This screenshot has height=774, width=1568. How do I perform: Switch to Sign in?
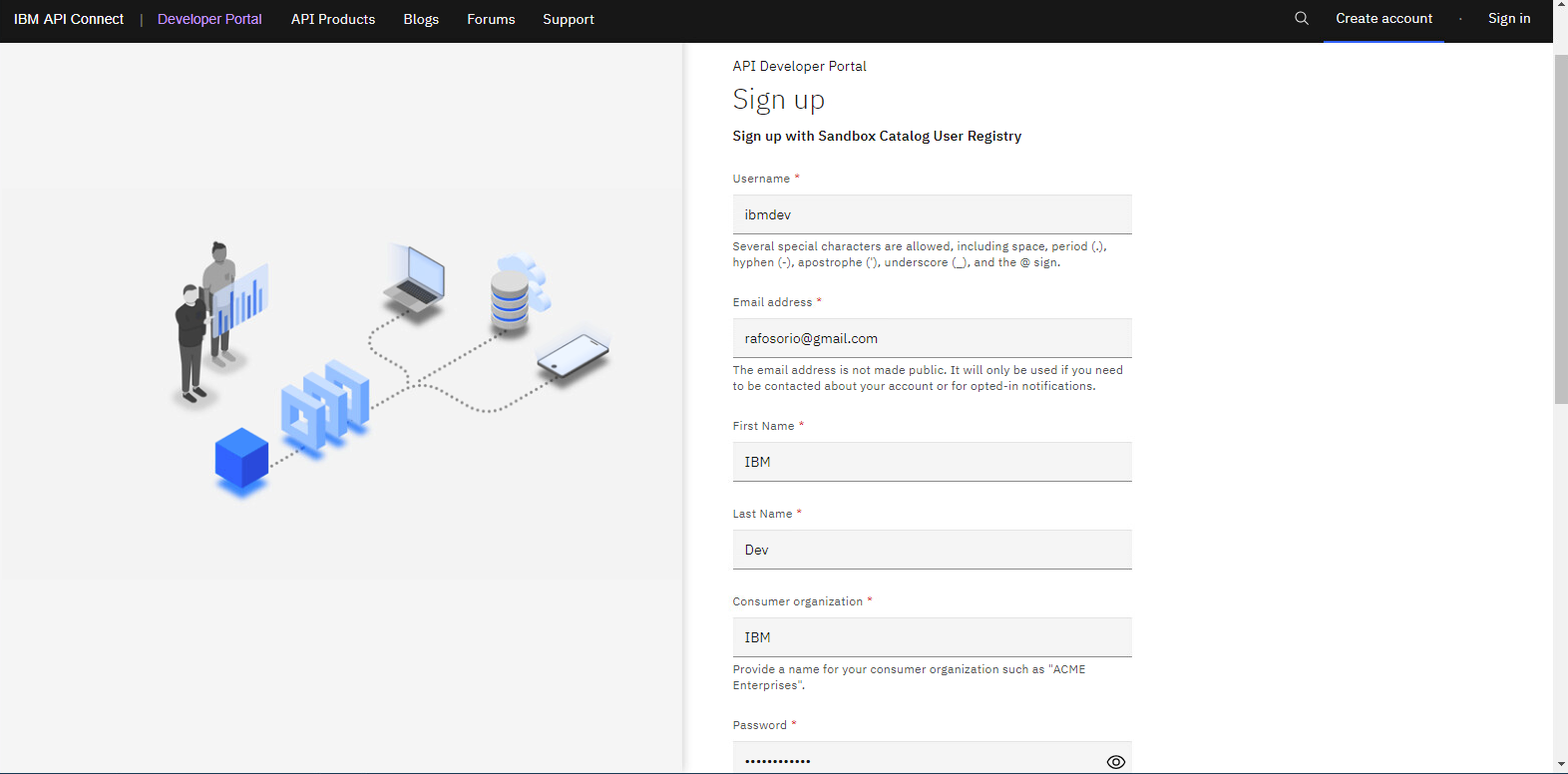point(1508,19)
